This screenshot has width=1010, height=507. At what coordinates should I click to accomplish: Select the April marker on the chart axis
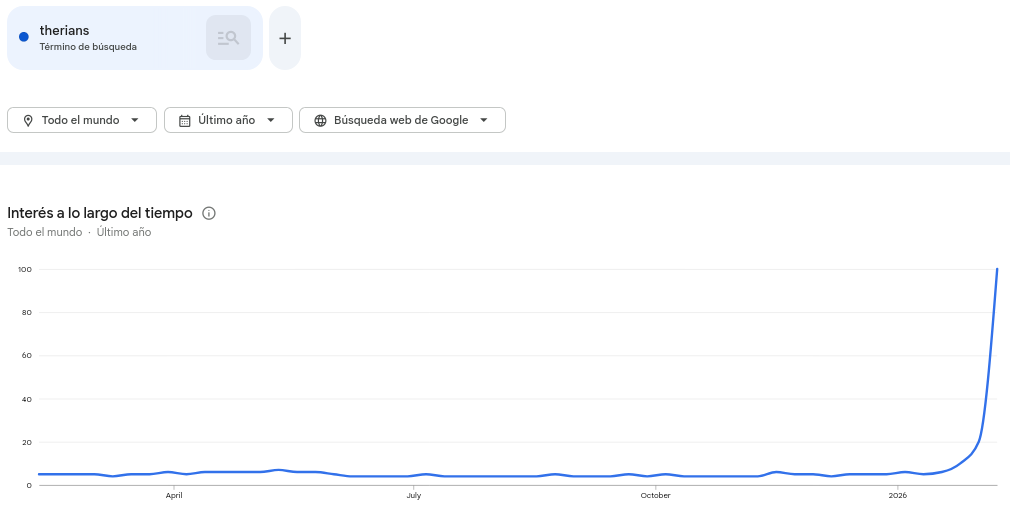(174, 495)
